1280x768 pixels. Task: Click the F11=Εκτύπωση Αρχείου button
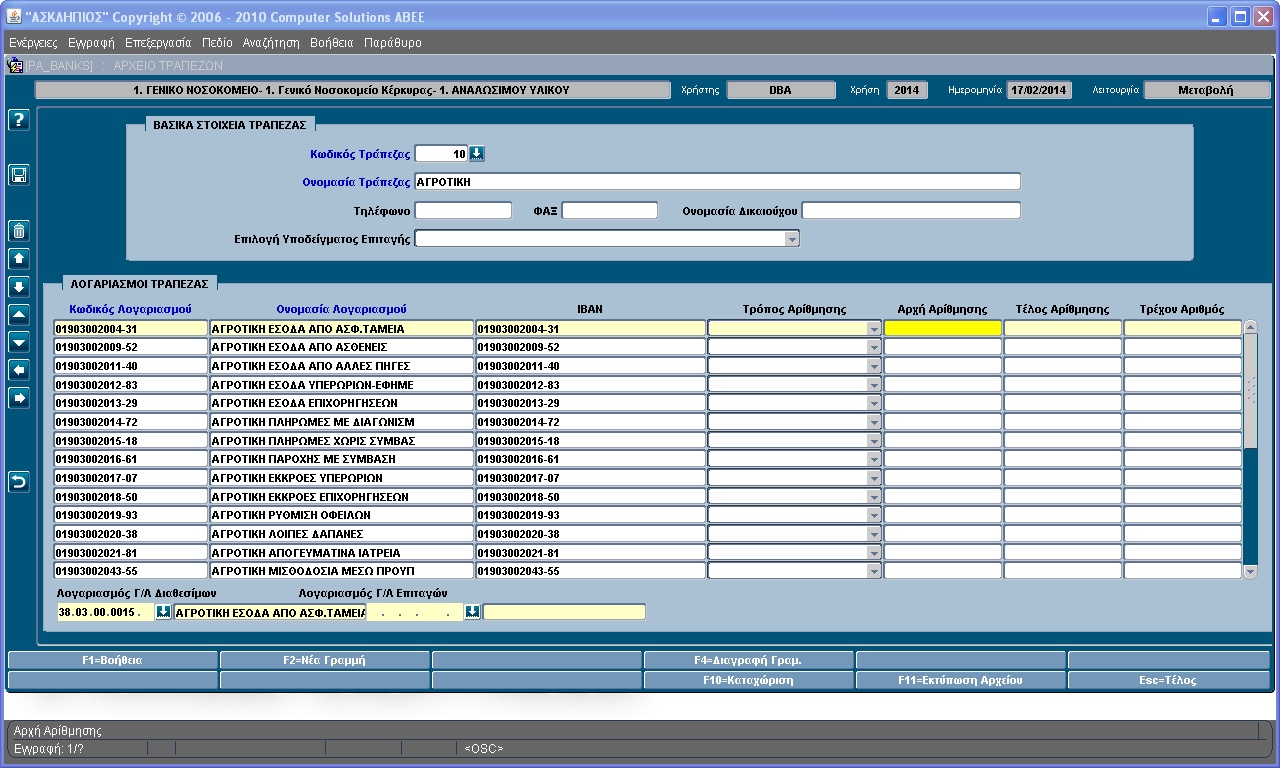(x=960, y=680)
